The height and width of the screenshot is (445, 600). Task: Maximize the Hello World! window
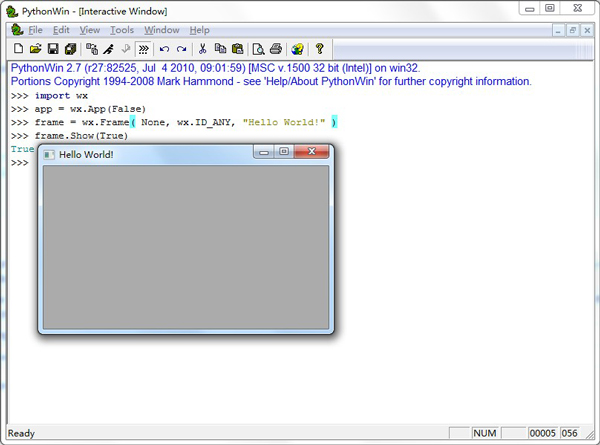point(284,151)
